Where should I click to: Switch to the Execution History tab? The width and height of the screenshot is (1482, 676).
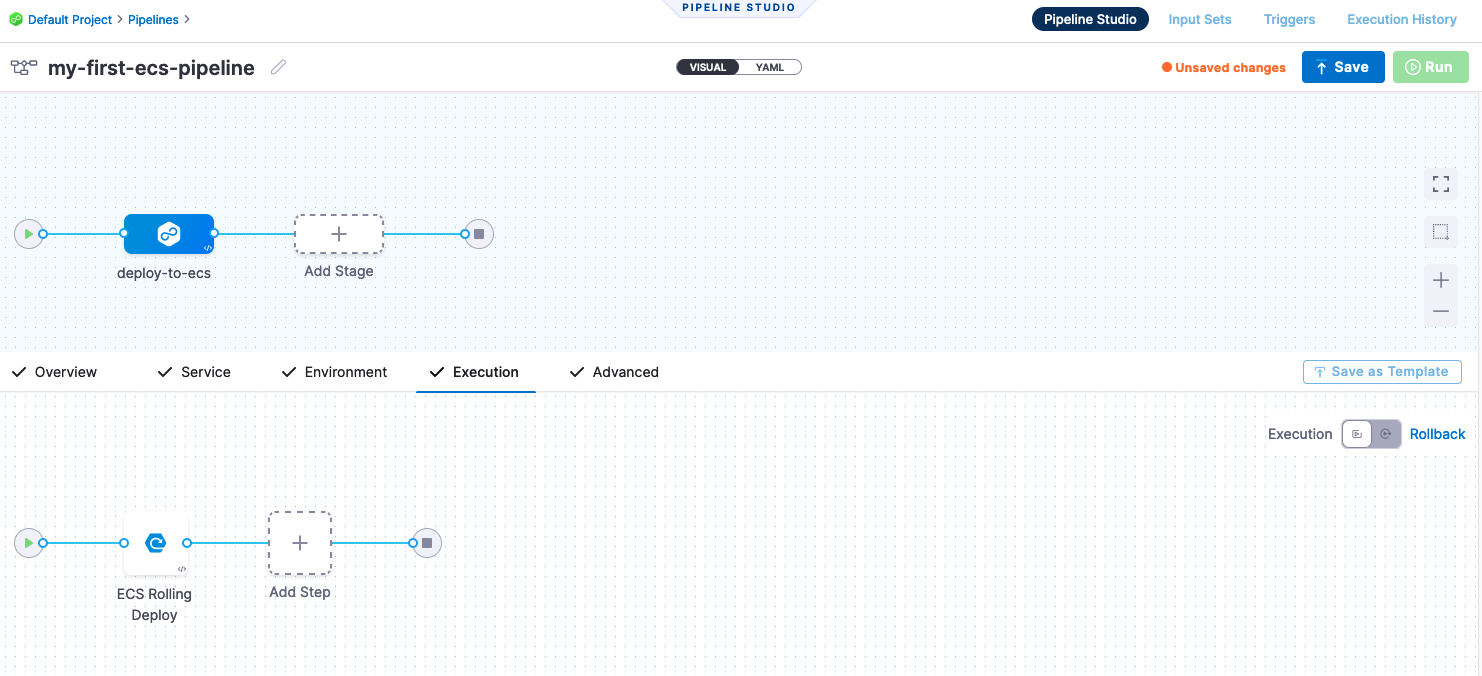click(1401, 19)
